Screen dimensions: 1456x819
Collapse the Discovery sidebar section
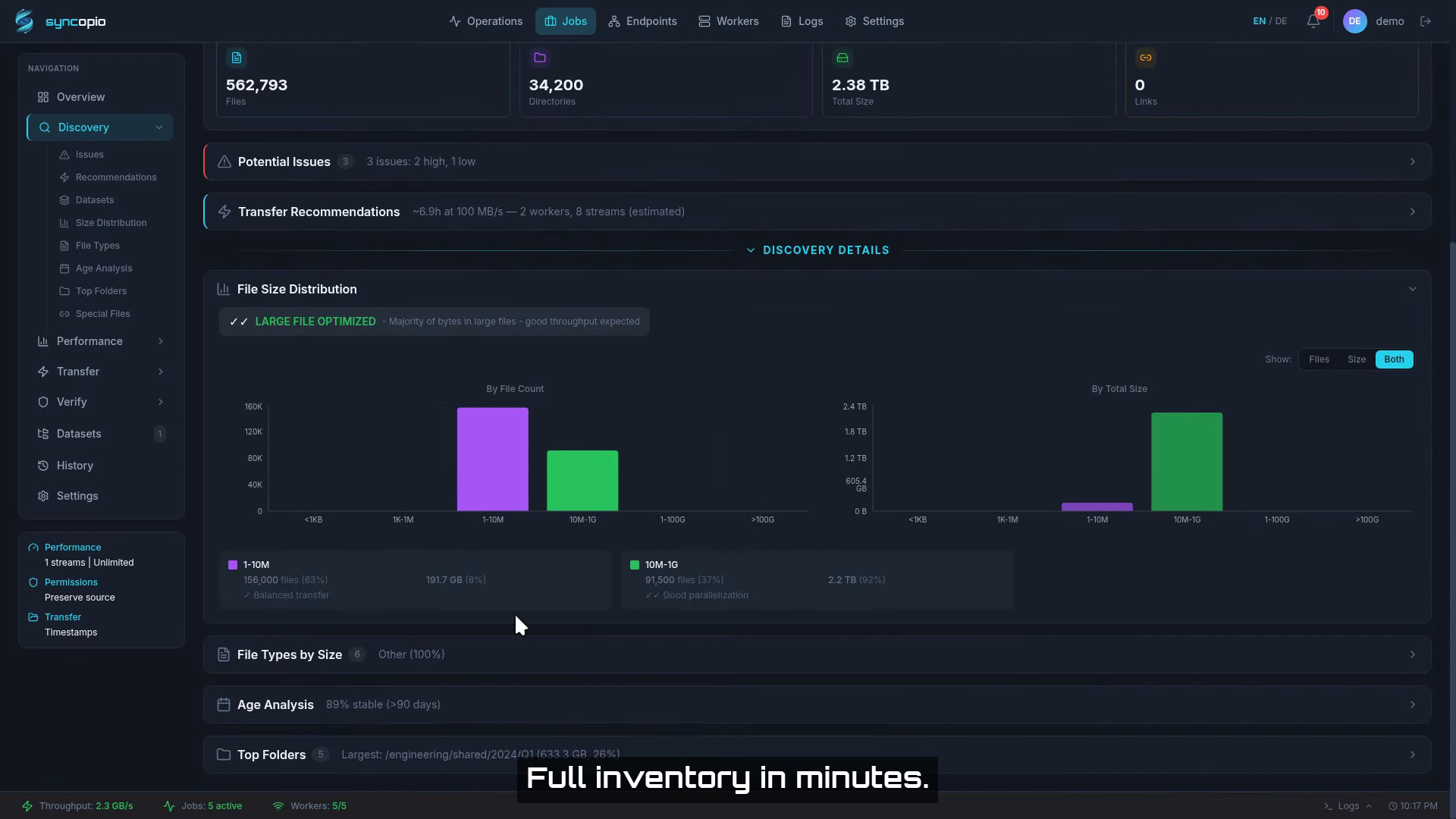(159, 127)
